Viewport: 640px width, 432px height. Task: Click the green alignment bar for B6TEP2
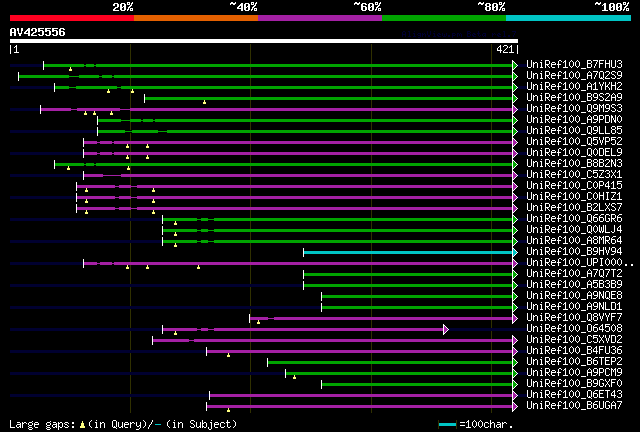tap(390, 362)
